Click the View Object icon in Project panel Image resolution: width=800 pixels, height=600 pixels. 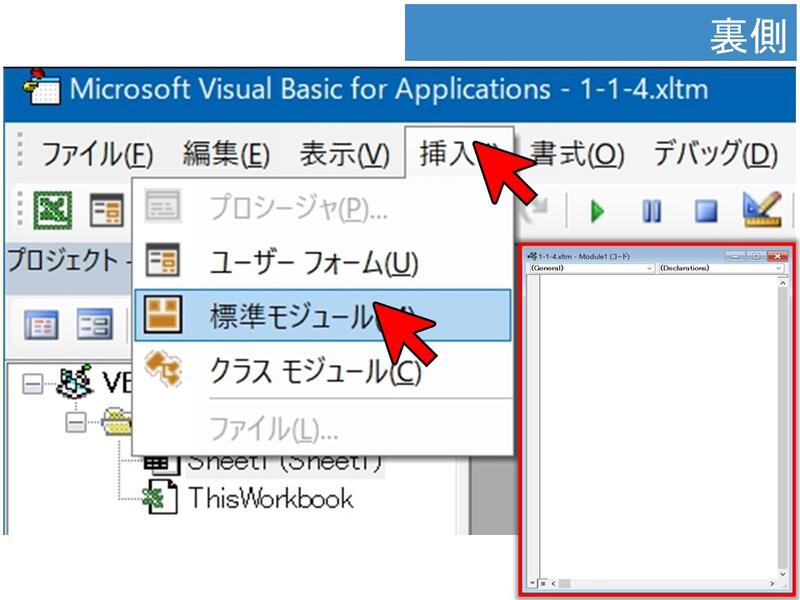(94, 324)
